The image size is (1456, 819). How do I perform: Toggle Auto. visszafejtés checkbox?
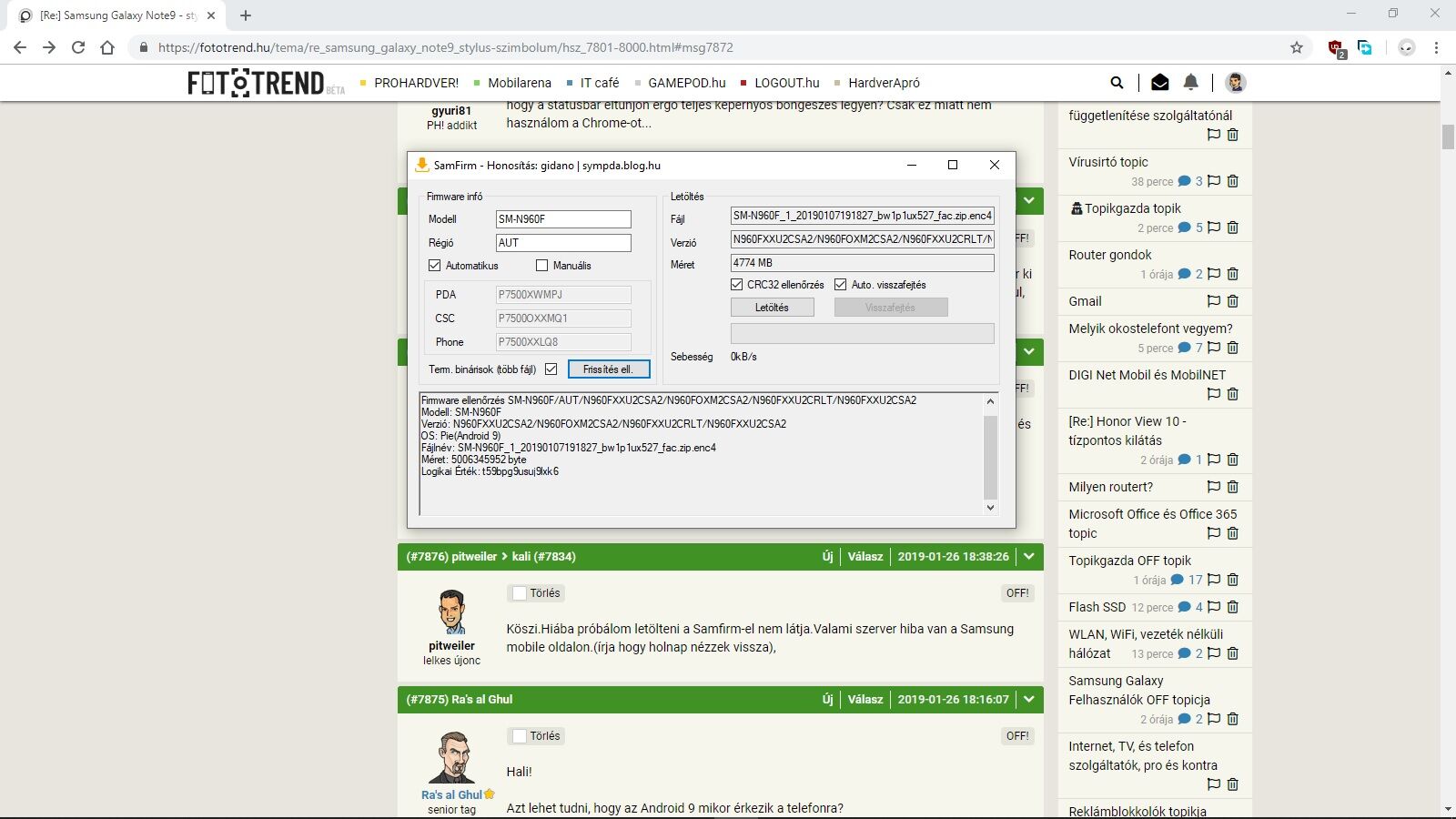pos(841,285)
